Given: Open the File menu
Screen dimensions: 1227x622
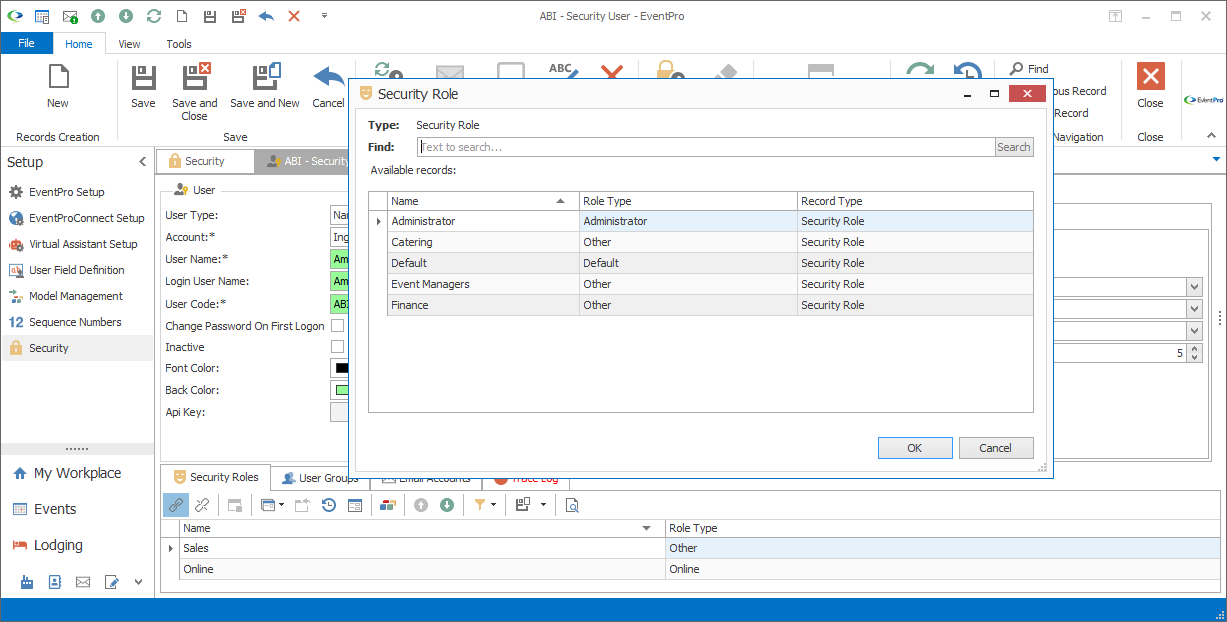Looking at the screenshot, I should tap(26, 43).
